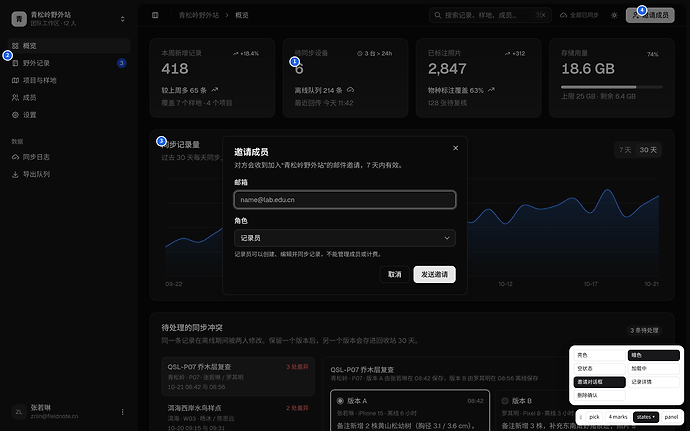
Task: Click the arrow icon after 物种标注覆盖 63%
Action: [x=492, y=90]
